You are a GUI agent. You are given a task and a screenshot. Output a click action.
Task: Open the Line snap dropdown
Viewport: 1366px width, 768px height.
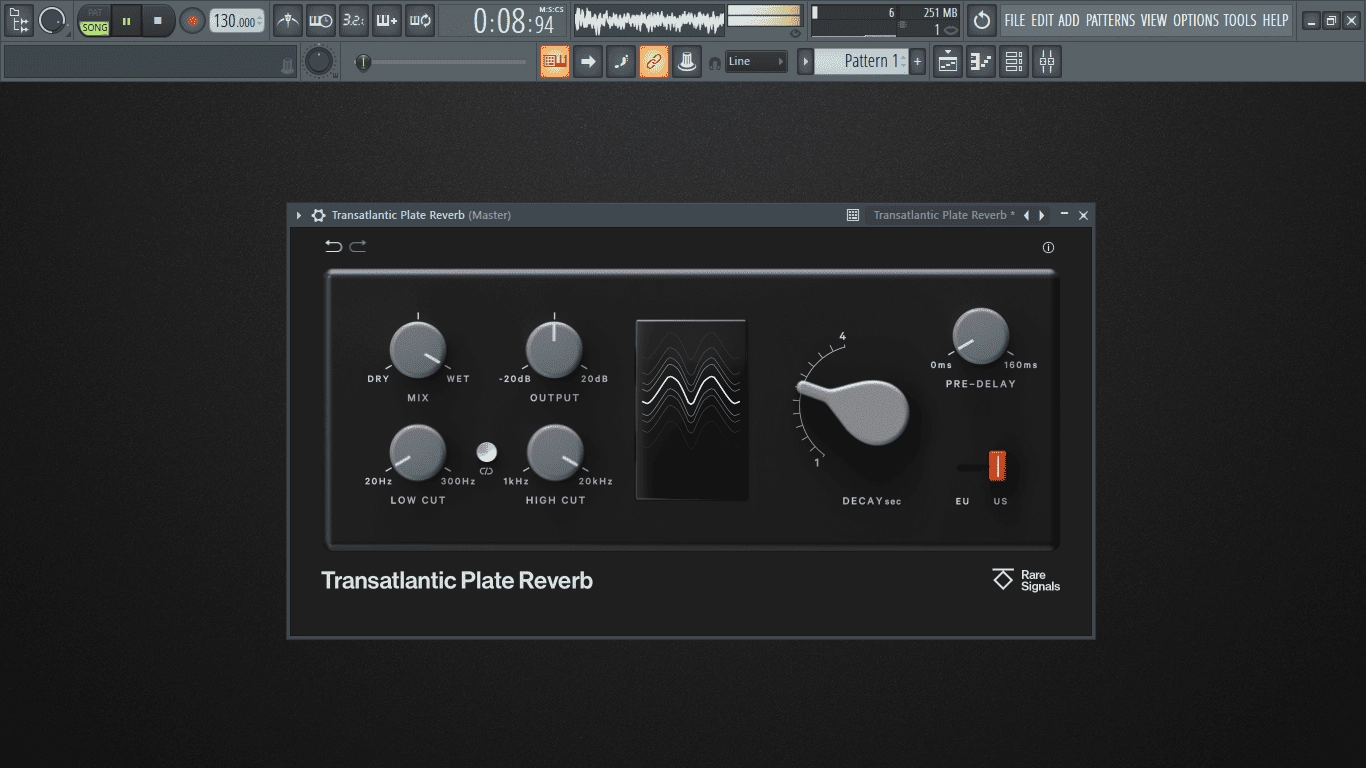757,61
